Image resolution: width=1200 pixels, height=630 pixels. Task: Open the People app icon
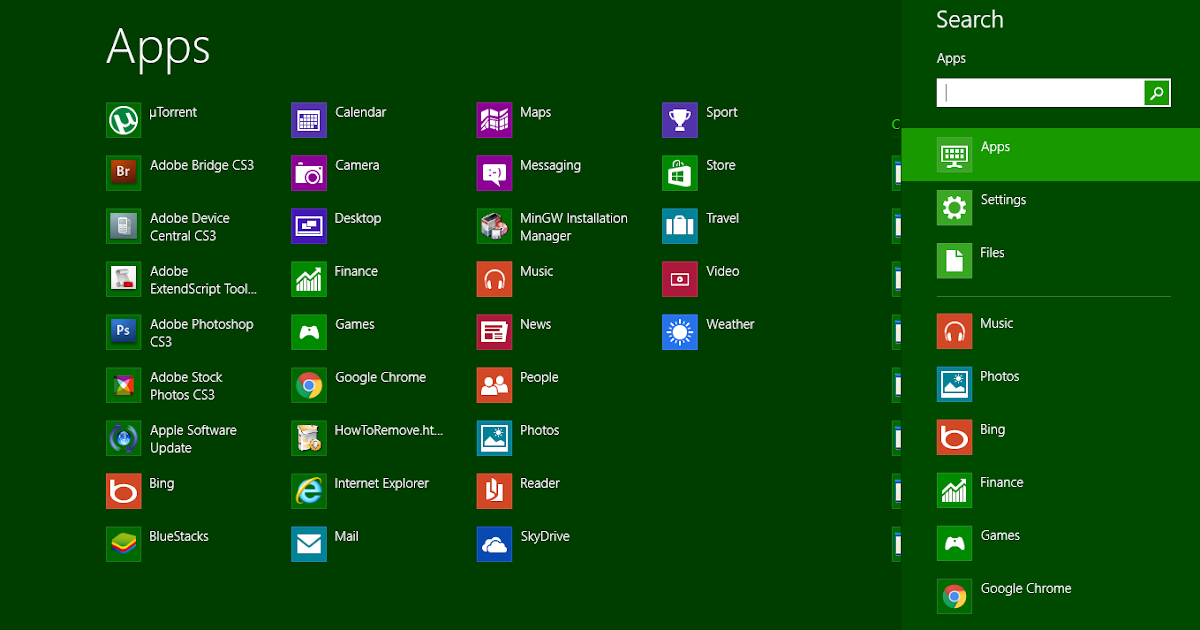[494, 385]
